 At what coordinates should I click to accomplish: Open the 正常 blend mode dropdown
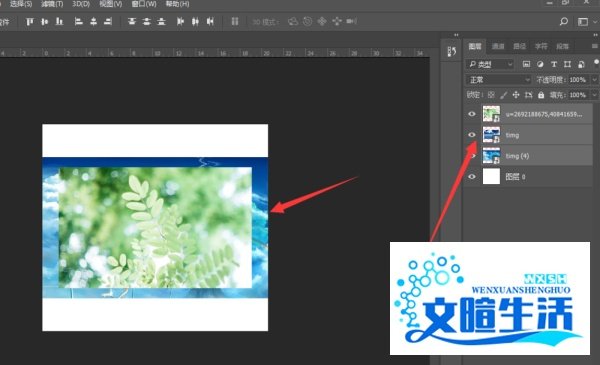coord(498,80)
